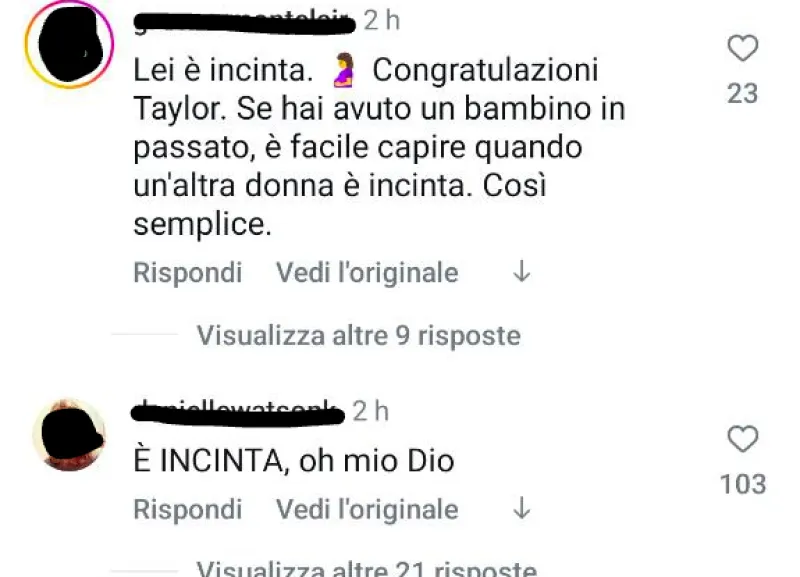This screenshot has width=800, height=577.
Task: Open the second commenter's profile picture
Action: 69,434
